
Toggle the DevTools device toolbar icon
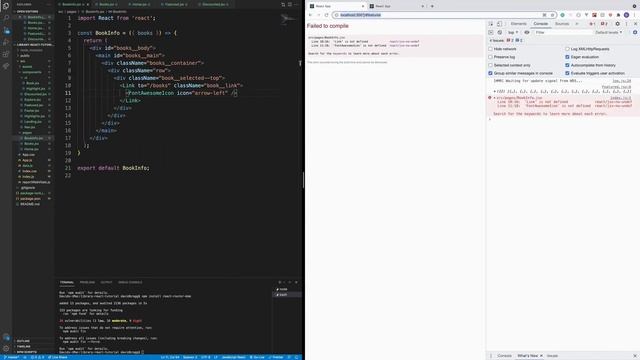[500, 24]
